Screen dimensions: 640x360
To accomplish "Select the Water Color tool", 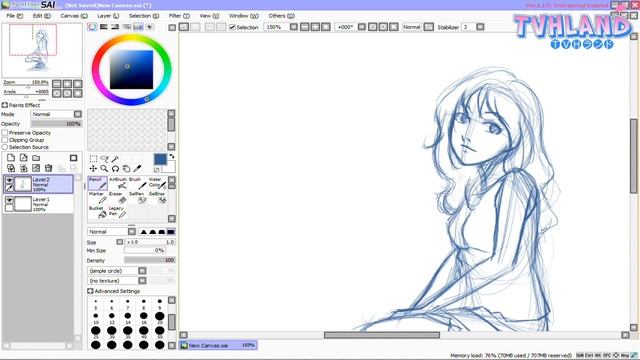I will [x=157, y=183].
